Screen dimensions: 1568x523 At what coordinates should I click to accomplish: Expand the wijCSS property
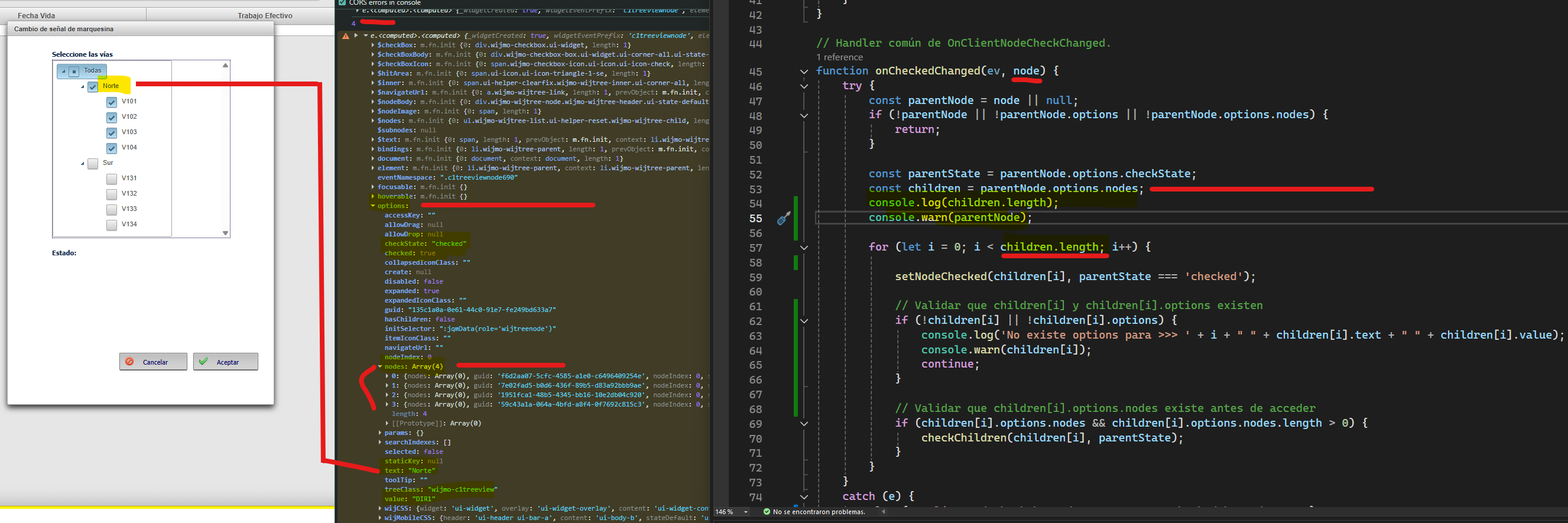click(380, 508)
